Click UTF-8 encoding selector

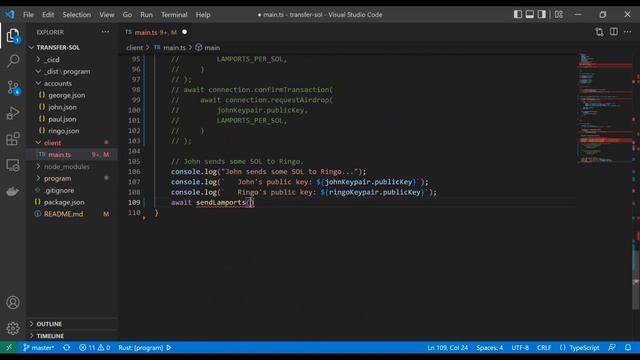click(x=520, y=348)
